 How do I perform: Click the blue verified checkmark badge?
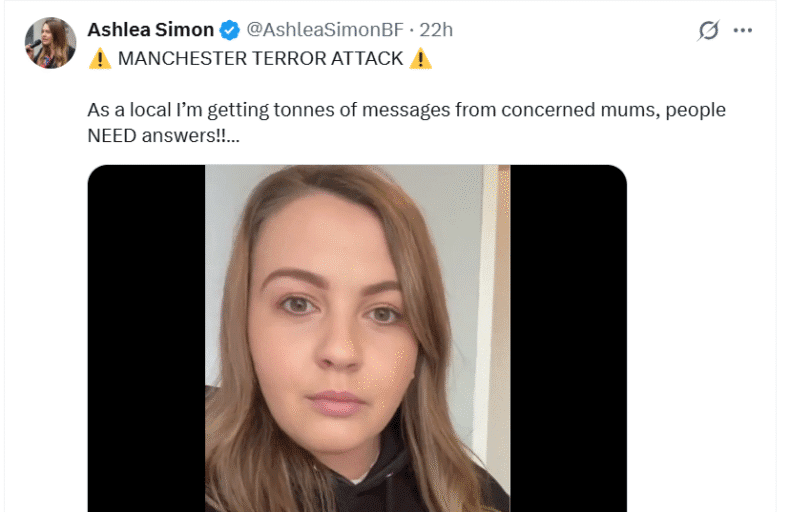[230, 30]
